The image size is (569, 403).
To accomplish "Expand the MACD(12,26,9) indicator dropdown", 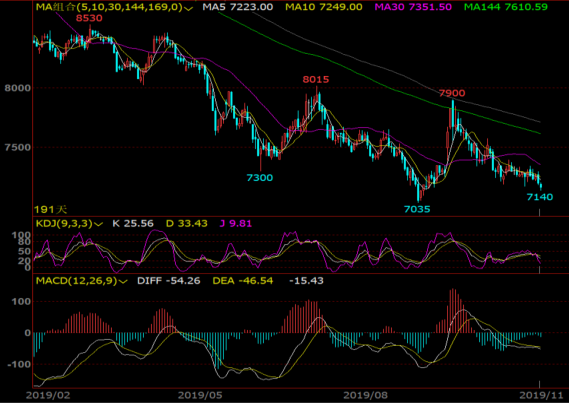I will pos(123,281).
